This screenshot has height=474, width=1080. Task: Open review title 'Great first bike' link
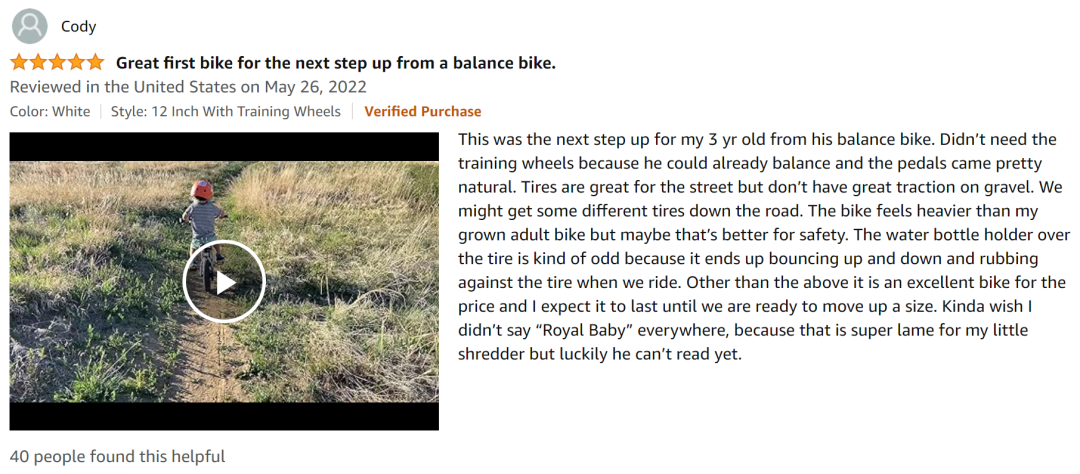pos(335,63)
